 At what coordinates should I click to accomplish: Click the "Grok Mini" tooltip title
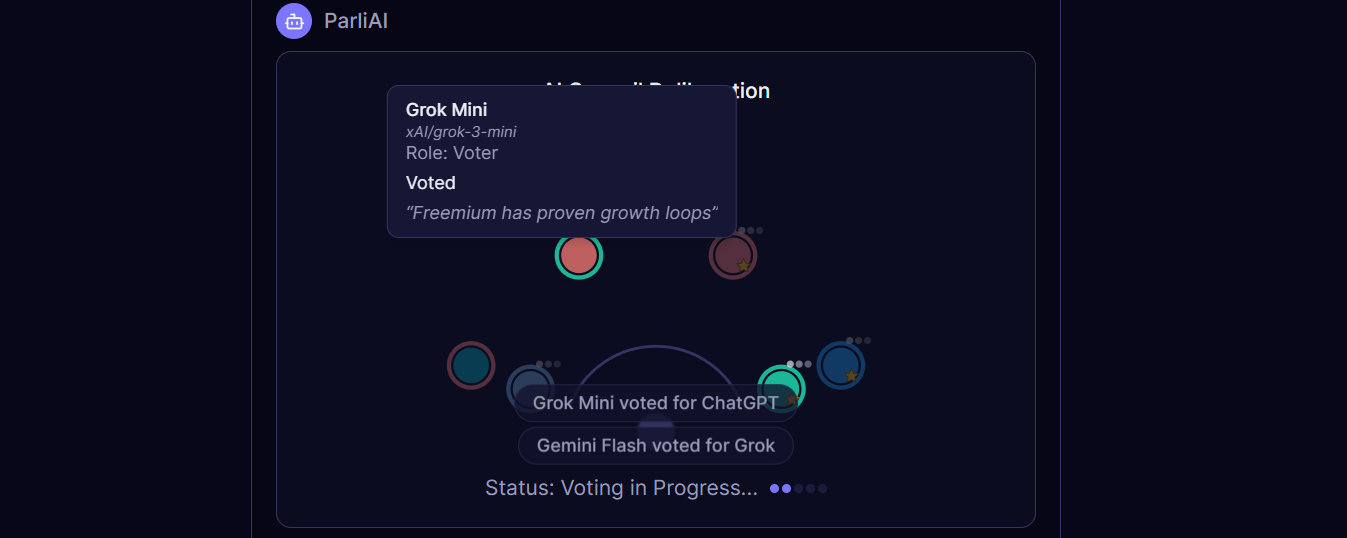446,109
